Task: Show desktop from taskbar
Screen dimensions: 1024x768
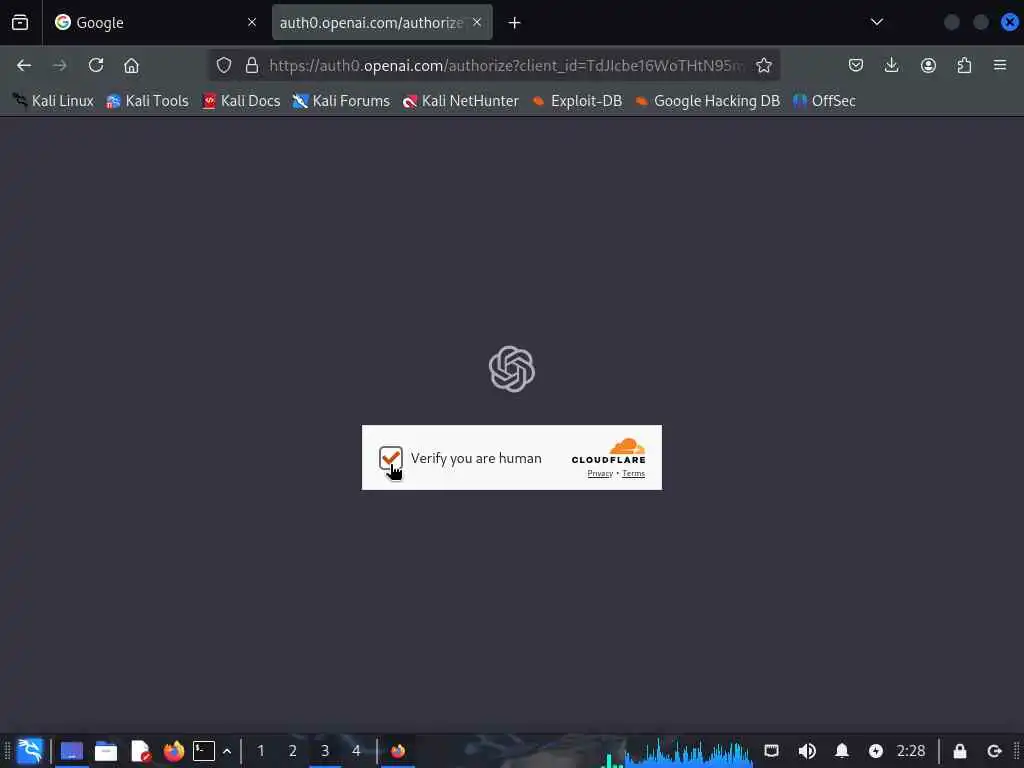Action: pyautogui.click(x=71, y=751)
